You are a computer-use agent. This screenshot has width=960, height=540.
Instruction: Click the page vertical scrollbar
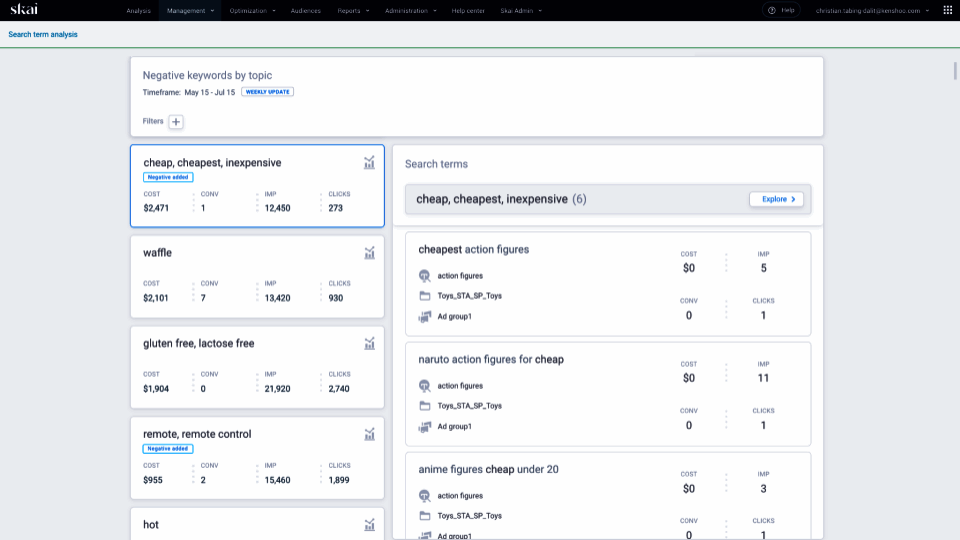pyautogui.click(x=955, y=70)
